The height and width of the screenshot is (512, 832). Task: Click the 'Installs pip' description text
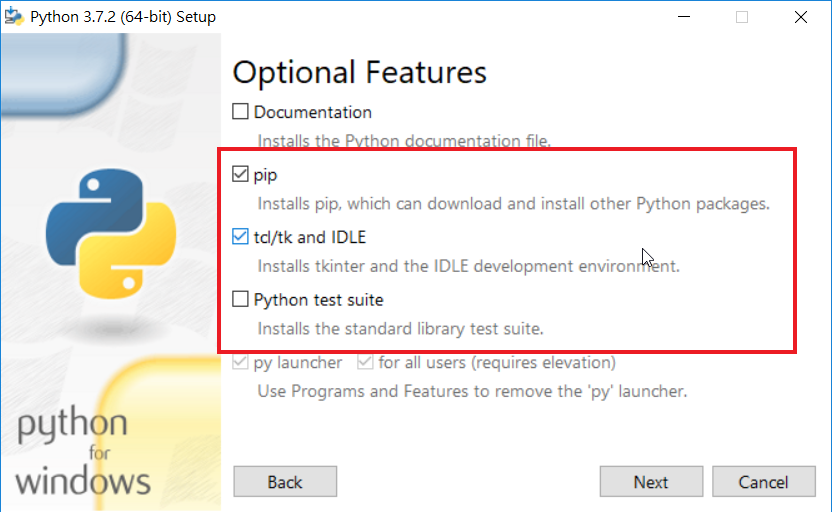click(x=513, y=204)
